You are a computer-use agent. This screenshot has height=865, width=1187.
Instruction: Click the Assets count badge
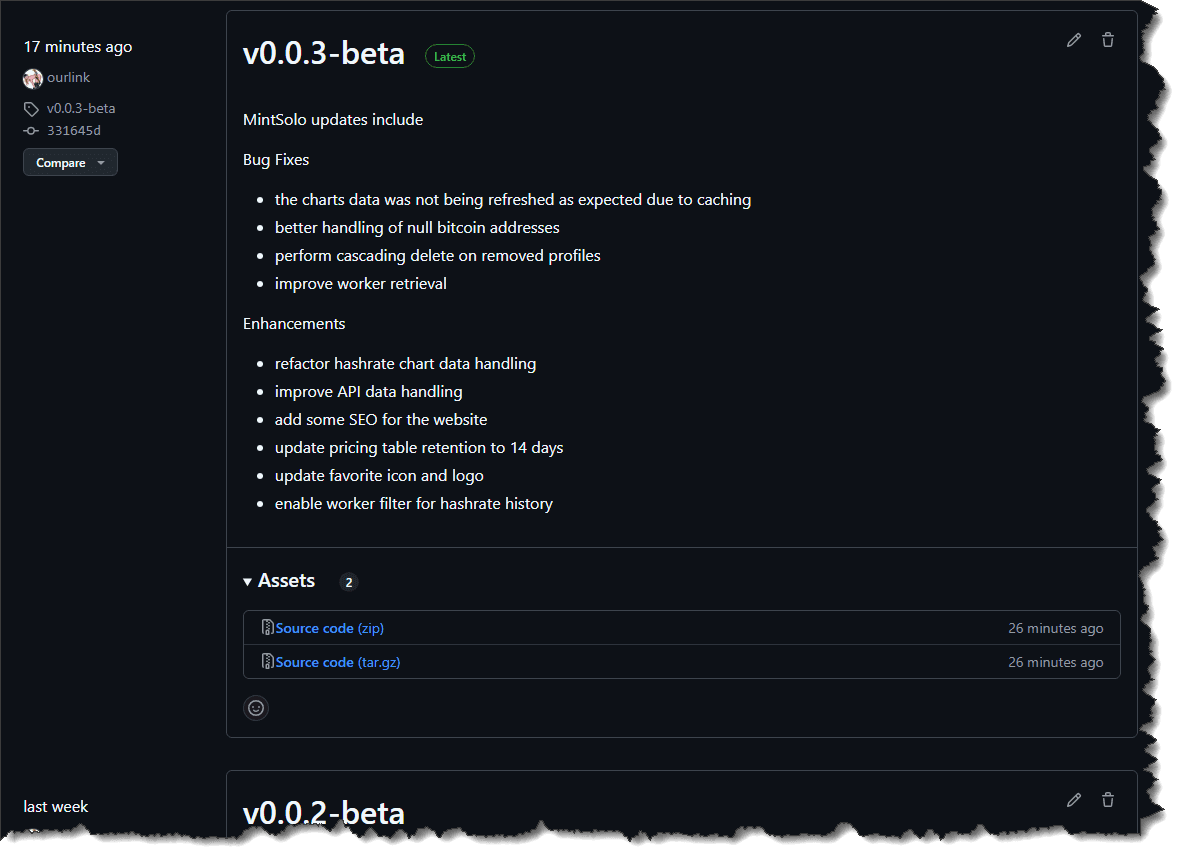[348, 582]
